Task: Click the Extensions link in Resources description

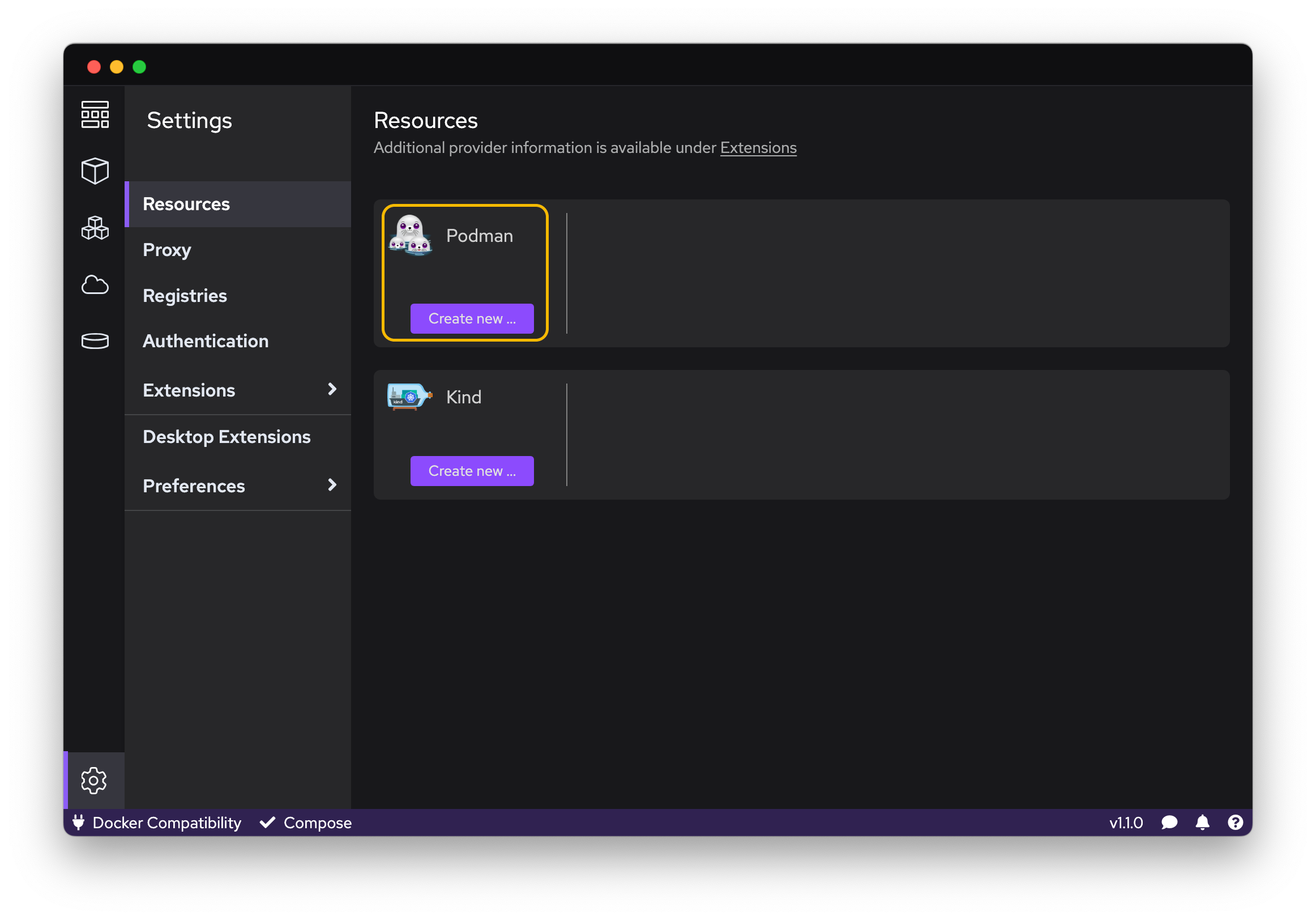Action: 758,147
